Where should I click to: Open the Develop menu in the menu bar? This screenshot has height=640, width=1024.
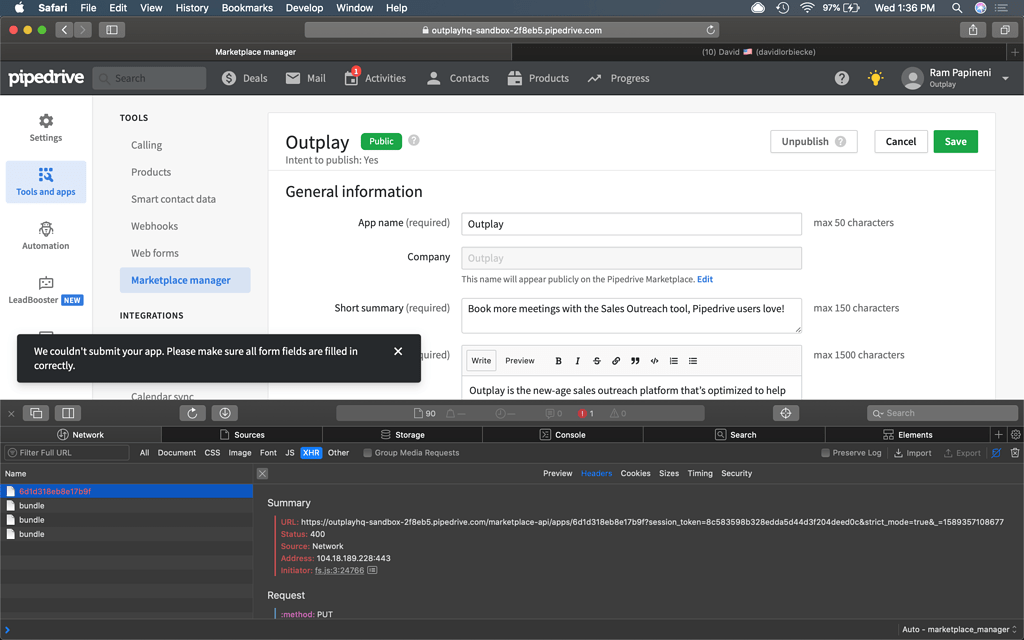click(304, 7)
